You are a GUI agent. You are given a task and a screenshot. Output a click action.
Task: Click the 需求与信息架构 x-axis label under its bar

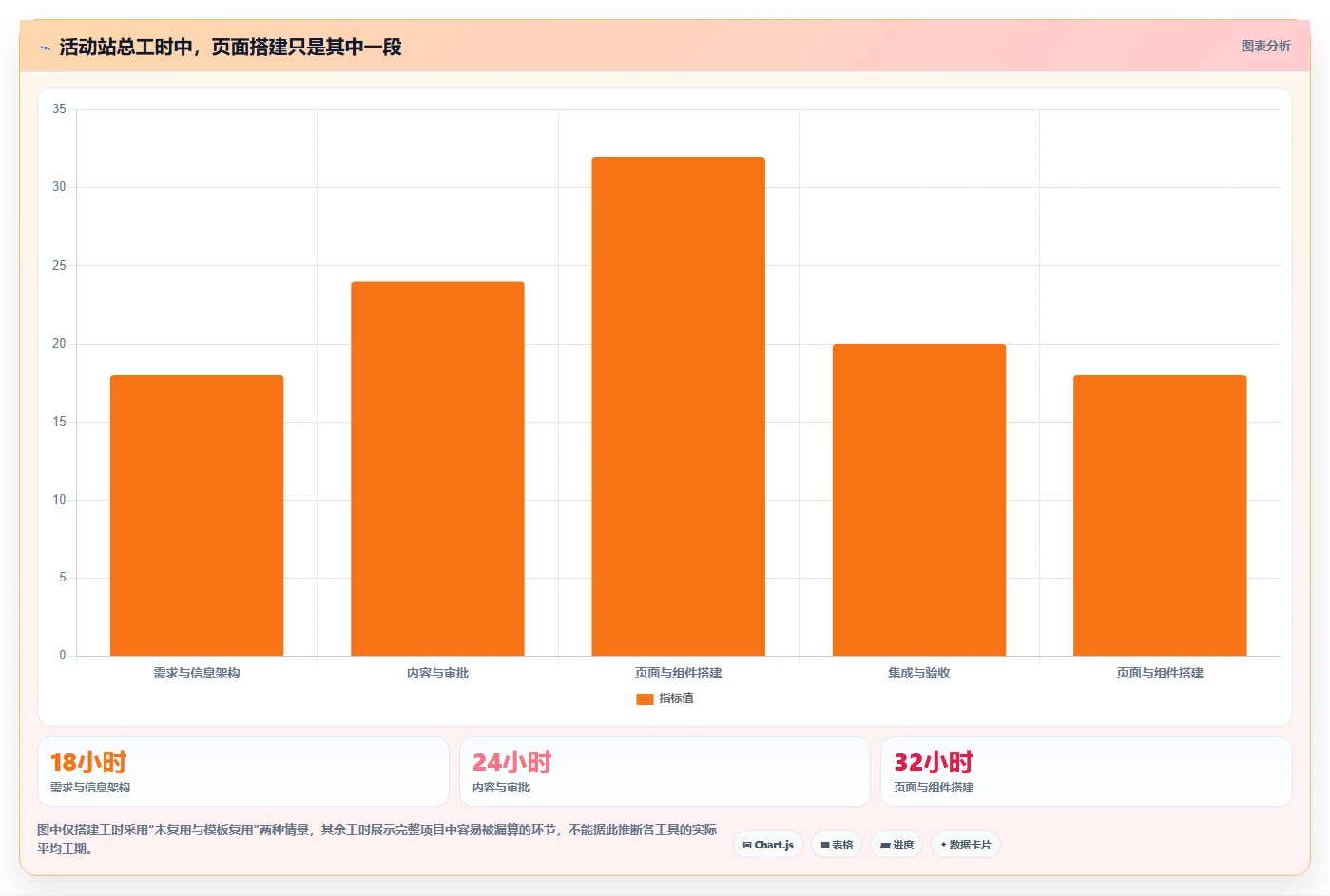197,673
